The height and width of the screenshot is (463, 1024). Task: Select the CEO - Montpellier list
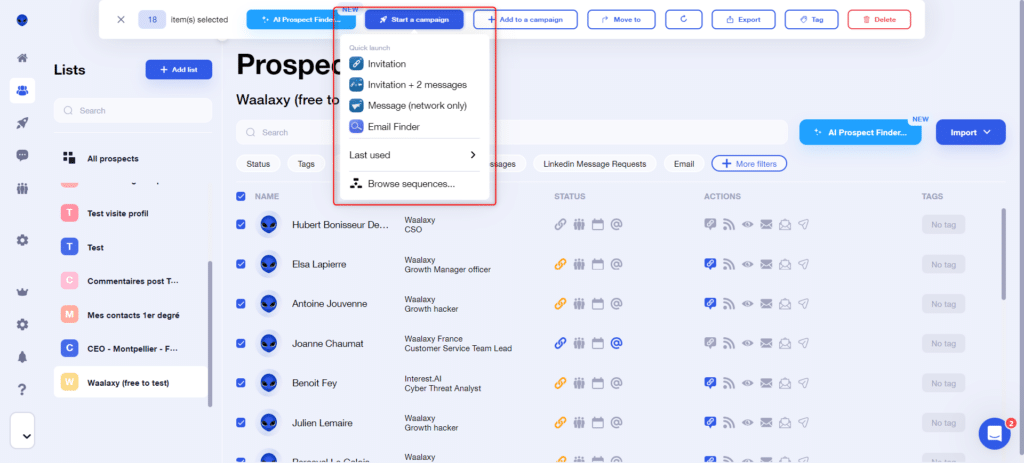(131, 349)
